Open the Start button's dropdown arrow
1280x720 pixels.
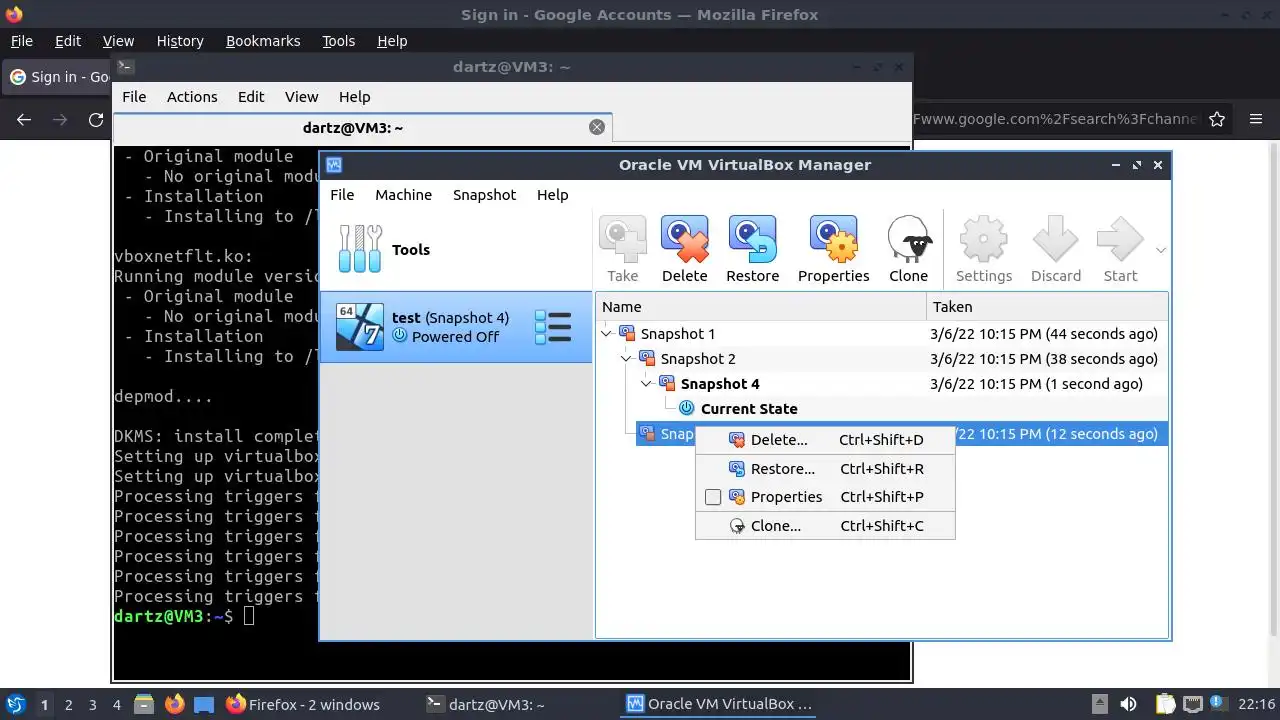pyautogui.click(x=1160, y=250)
